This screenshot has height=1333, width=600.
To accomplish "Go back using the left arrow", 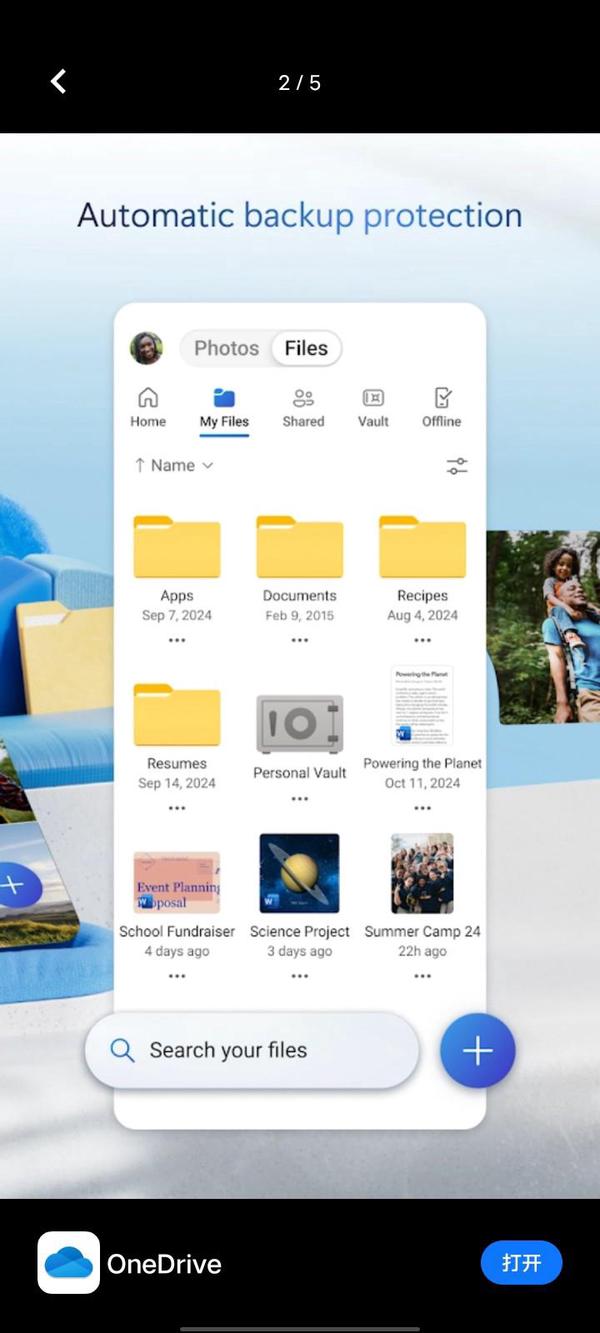I will 58,82.
